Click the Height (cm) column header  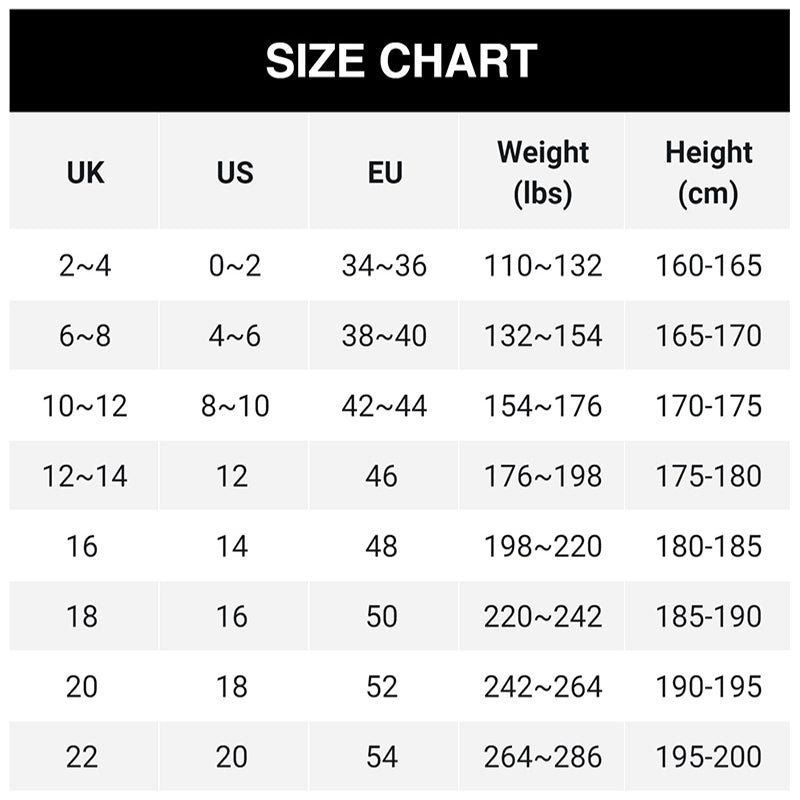pos(708,172)
